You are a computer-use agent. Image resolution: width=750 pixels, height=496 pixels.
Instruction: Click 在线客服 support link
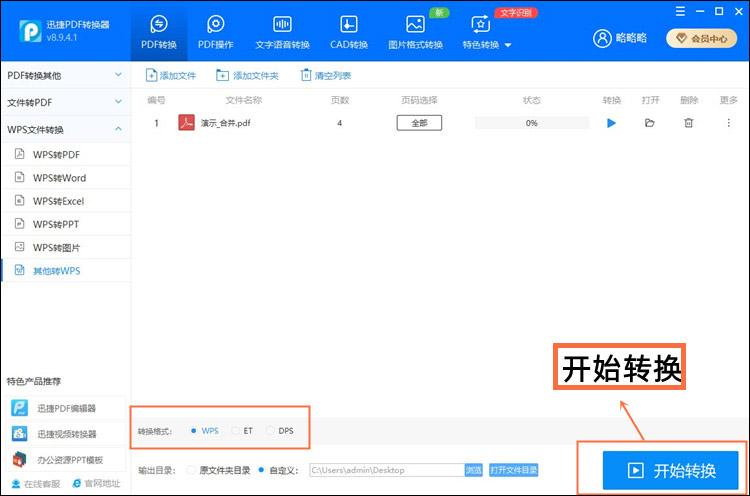(36, 484)
